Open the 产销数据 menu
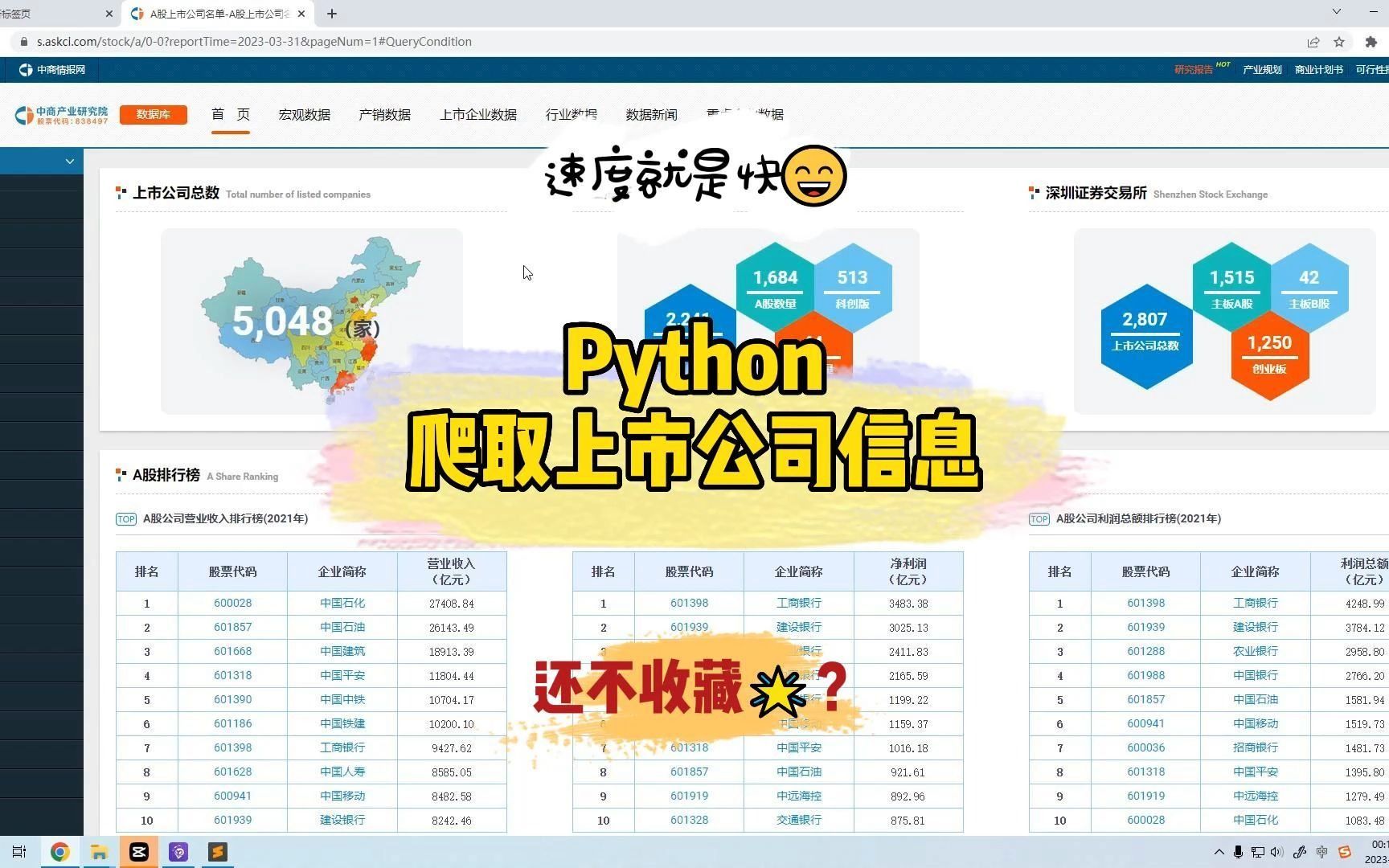1389x868 pixels. coord(384,115)
